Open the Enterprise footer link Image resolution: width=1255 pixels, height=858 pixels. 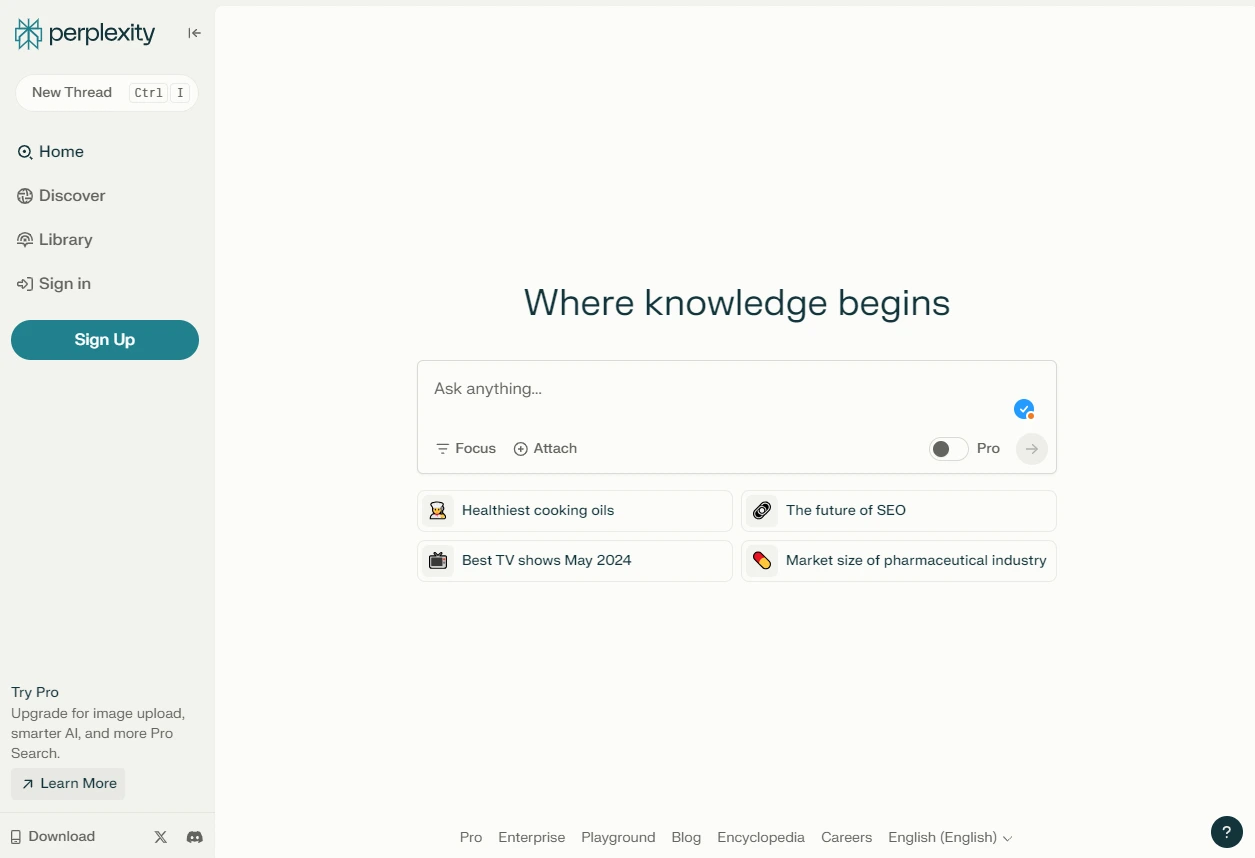532,838
